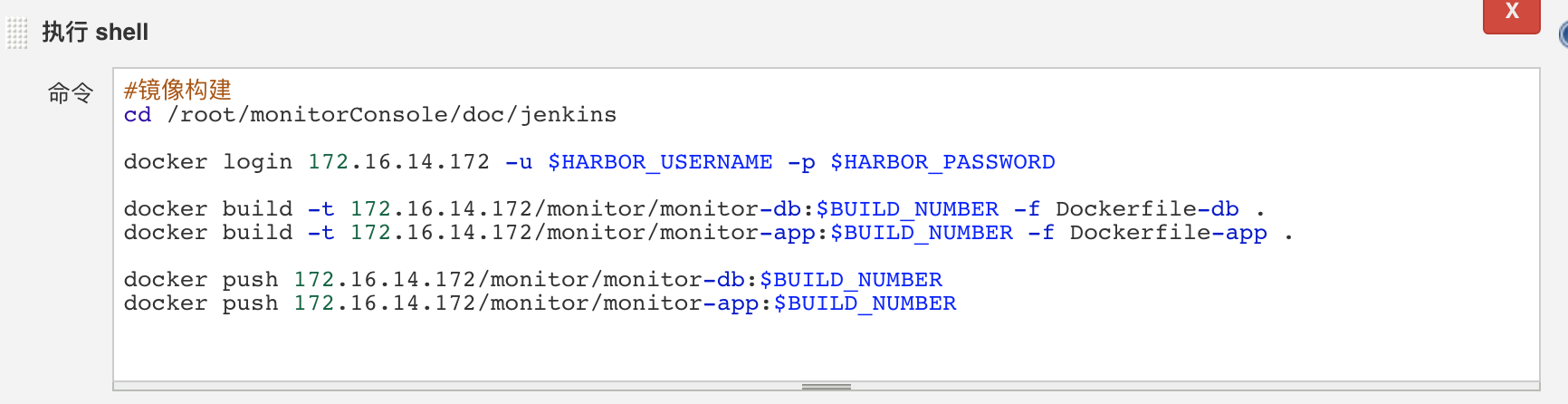
Task: Click the cd /root/monitorConsole/doc/jenkins line
Action: [370, 115]
